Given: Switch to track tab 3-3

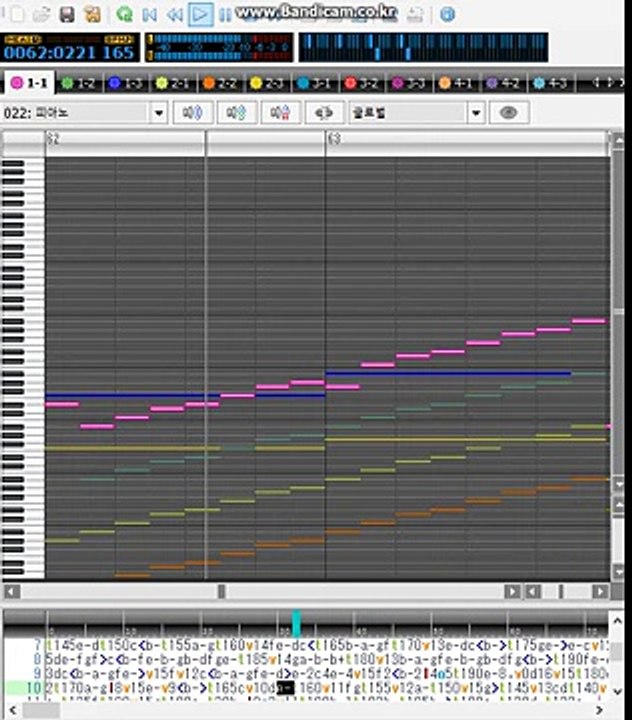Looking at the screenshot, I should tap(409, 83).
